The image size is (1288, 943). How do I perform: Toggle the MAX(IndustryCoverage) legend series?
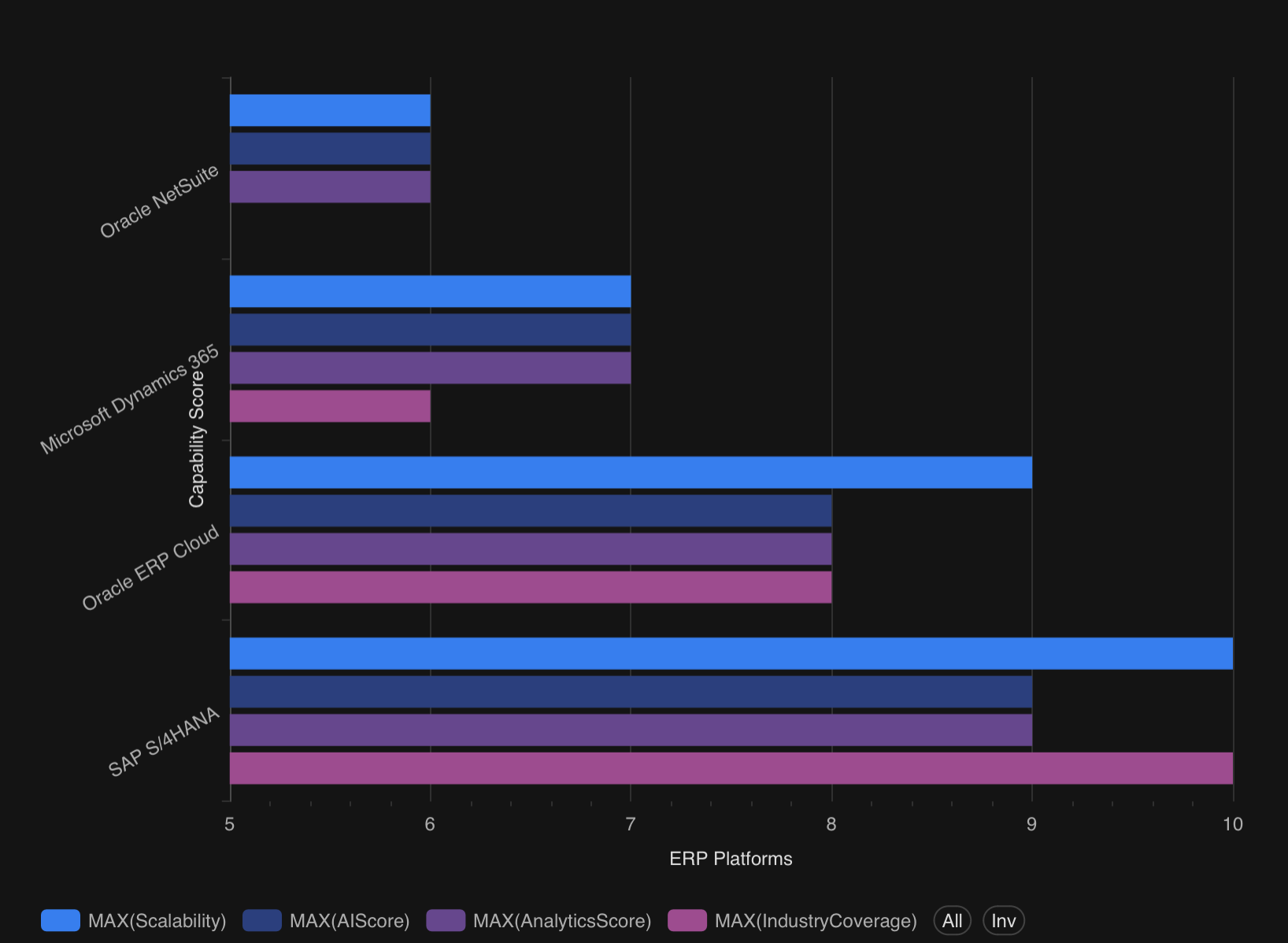[x=815, y=920]
